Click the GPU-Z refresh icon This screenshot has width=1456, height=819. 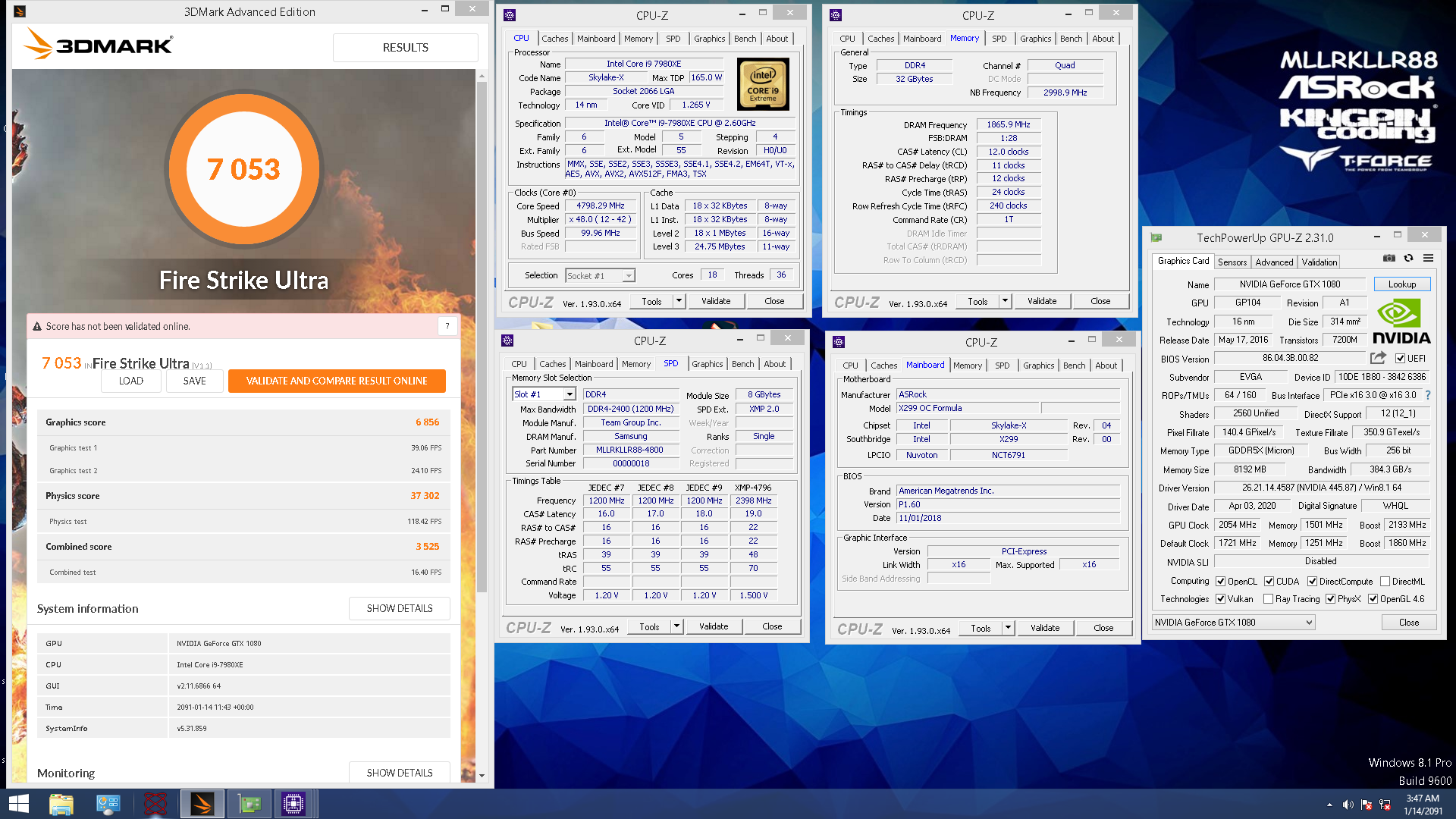point(1408,259)
